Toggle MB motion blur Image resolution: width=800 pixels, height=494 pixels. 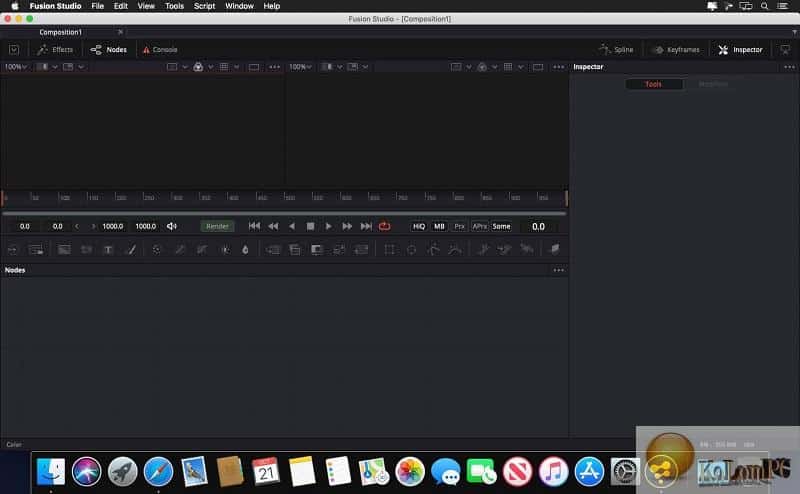pos(439,226)
